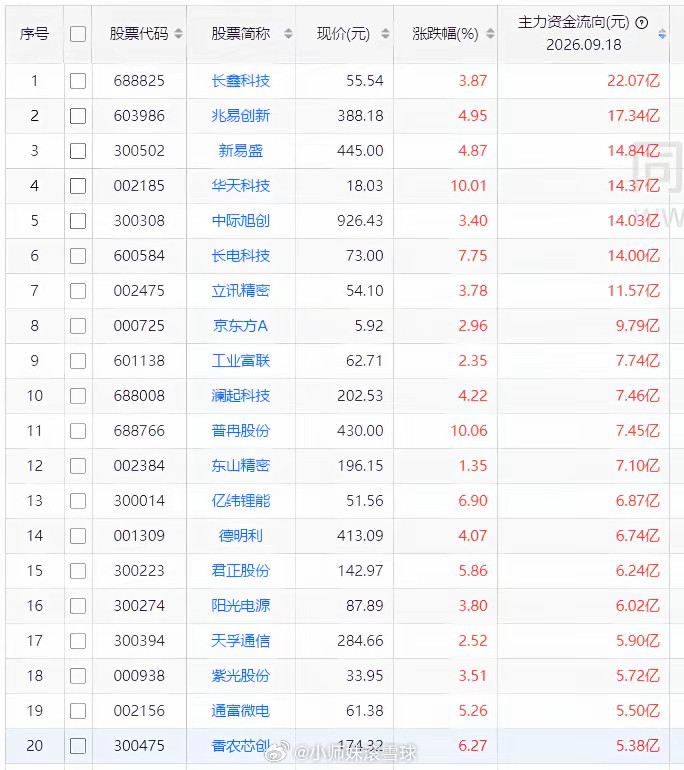Open stock link 天孚通信
This screenshot has width=684, height=770.
point(241,641)
